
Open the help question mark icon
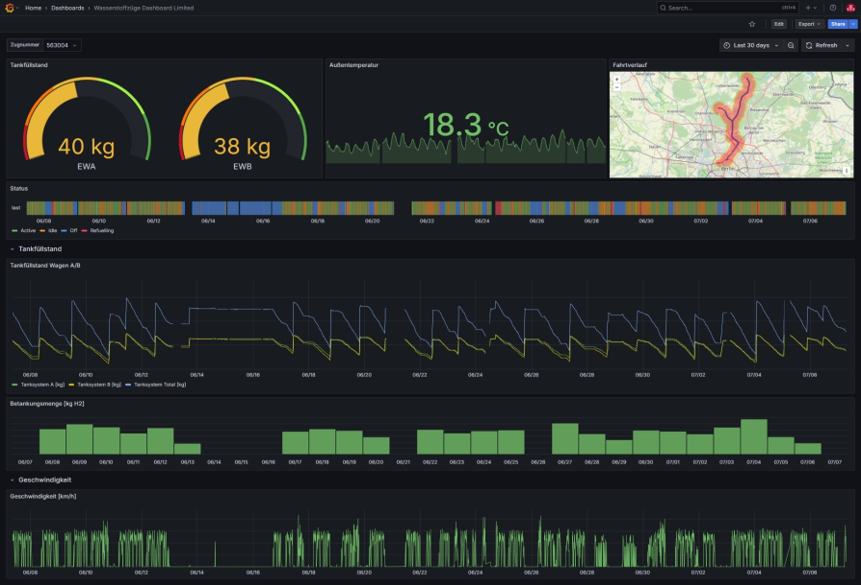coord(833,7)
